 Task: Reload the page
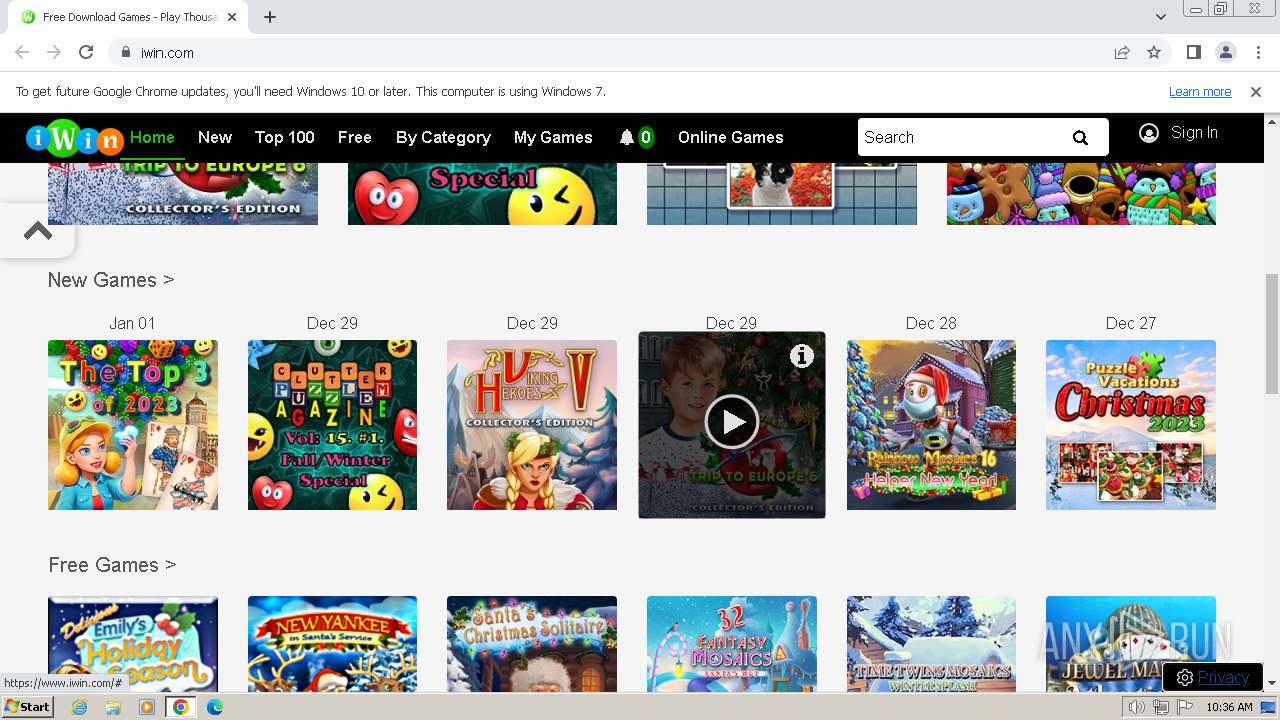(x=86, y=52)
